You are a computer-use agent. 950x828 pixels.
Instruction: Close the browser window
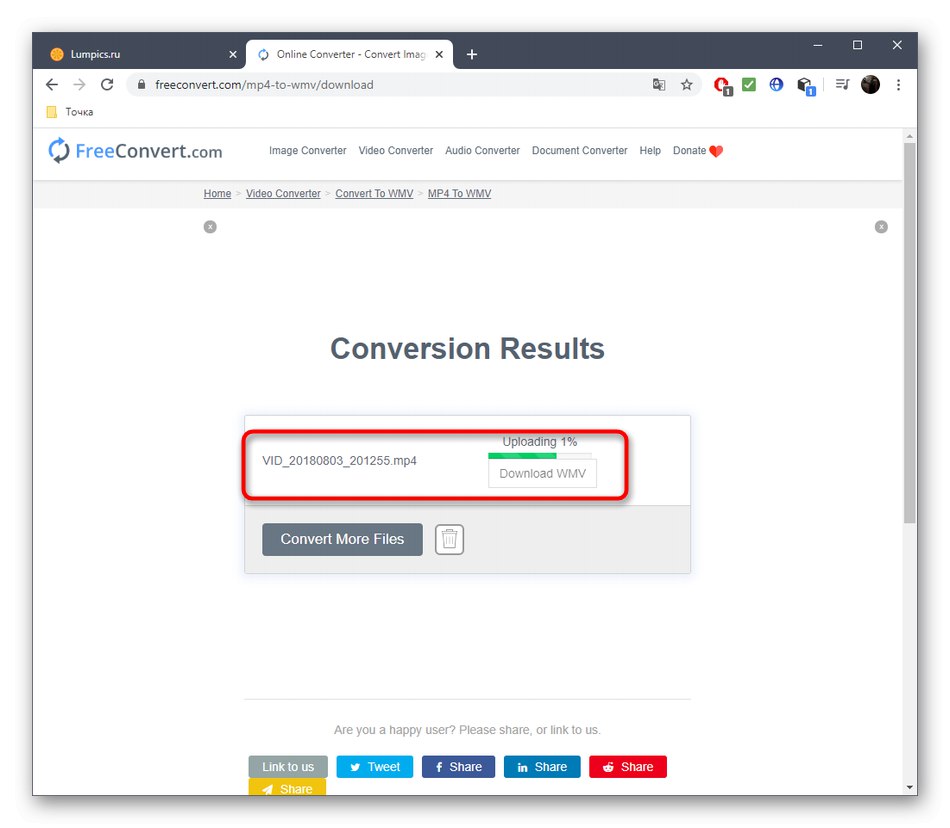point(897,45)
